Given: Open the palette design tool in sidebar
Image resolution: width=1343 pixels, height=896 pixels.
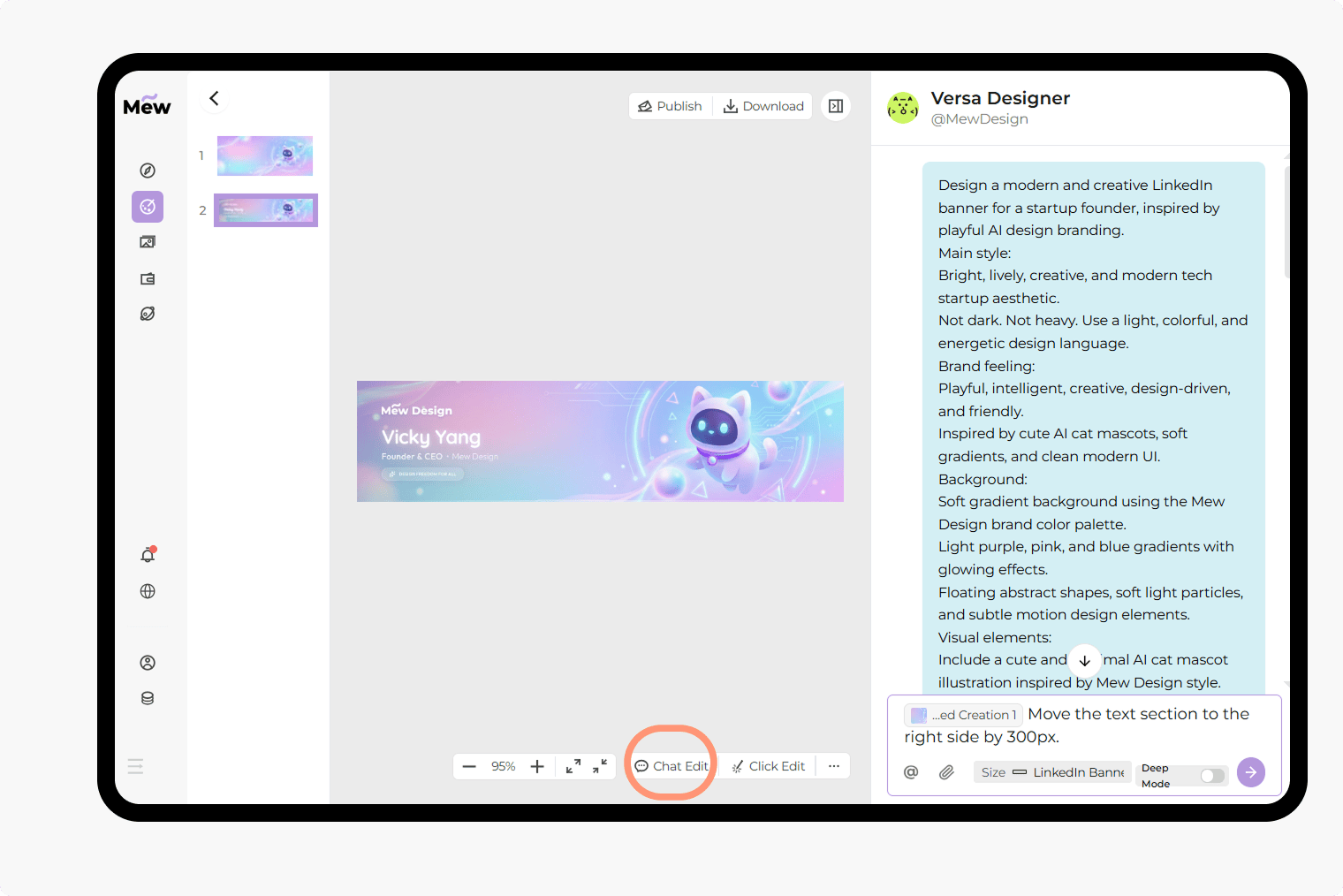Looking at the screenshot, I should point(148,207).
